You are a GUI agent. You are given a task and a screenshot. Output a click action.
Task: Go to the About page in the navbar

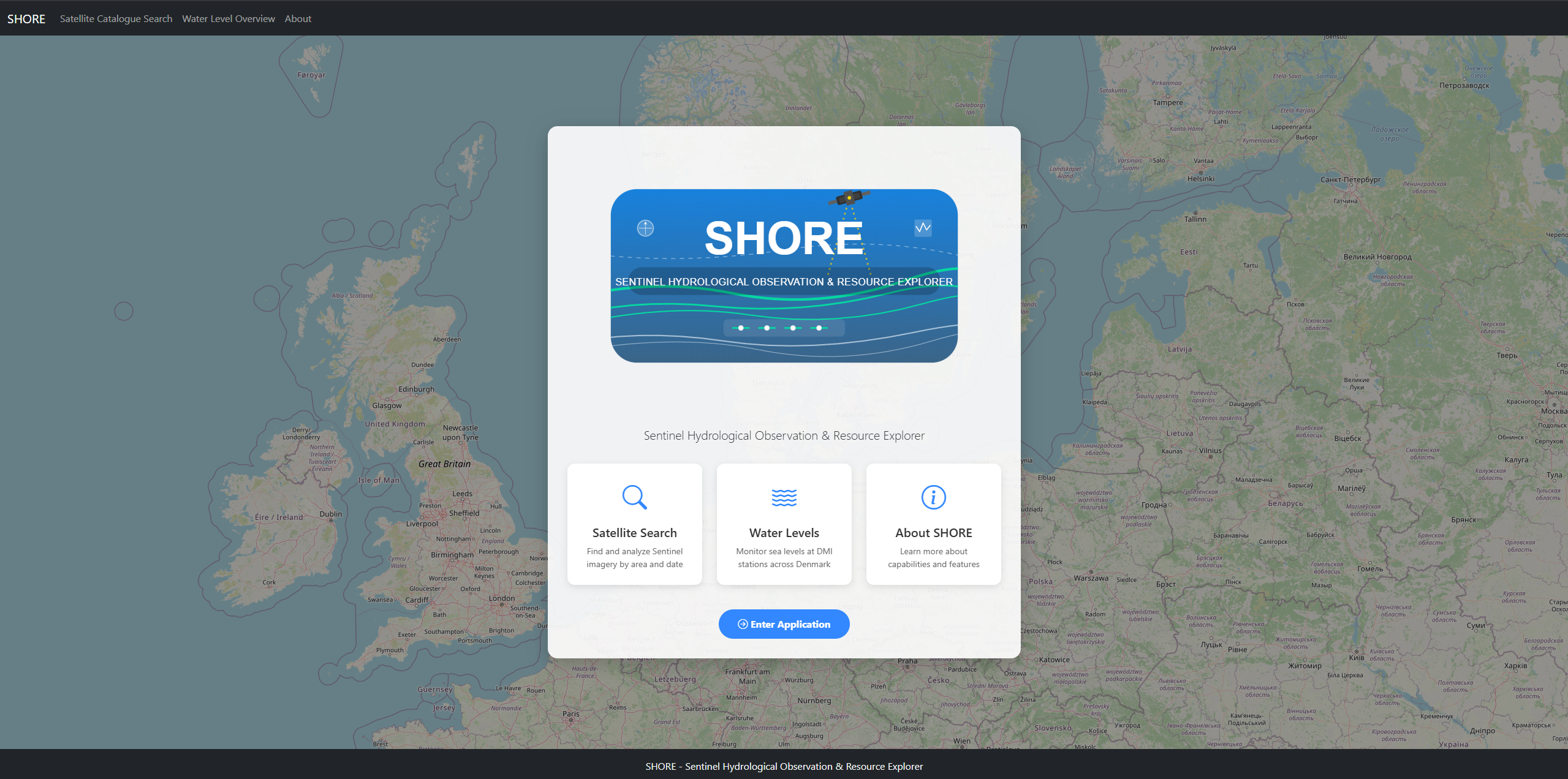click(x=298, y=18)
